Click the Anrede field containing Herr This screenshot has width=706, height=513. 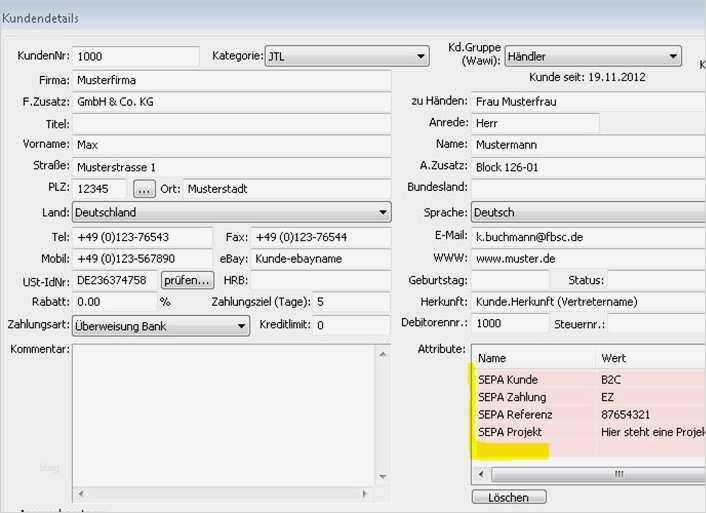pyautogui.click(x=535, y=123)
